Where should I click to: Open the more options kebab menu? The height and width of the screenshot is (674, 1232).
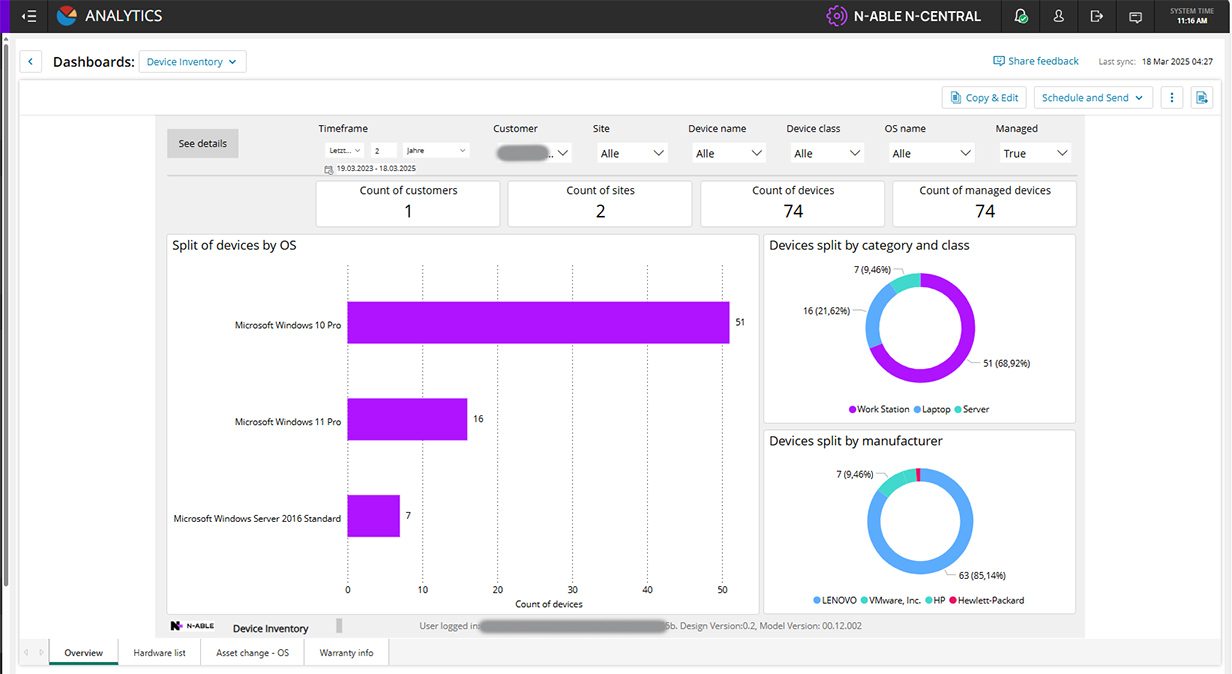[x=1173, y=98]
